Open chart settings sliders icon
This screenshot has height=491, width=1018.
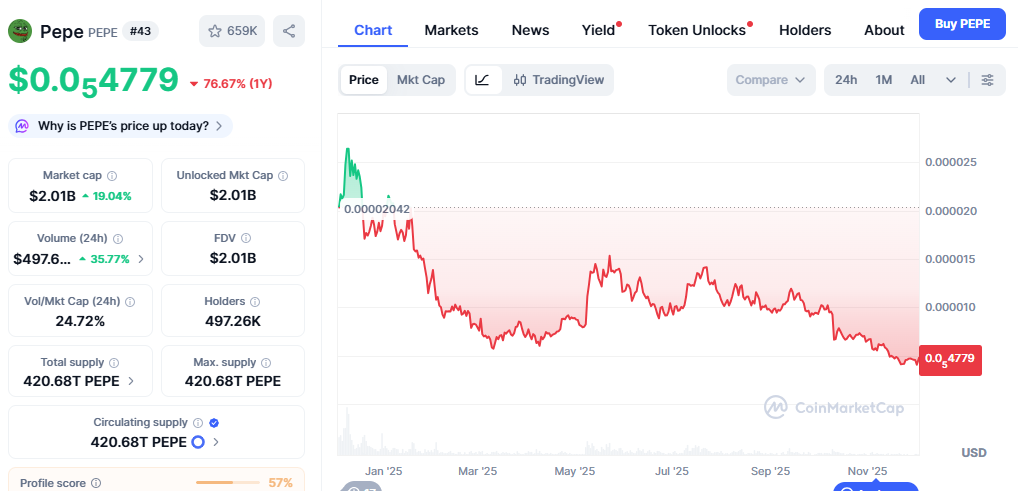click(987, 80)
